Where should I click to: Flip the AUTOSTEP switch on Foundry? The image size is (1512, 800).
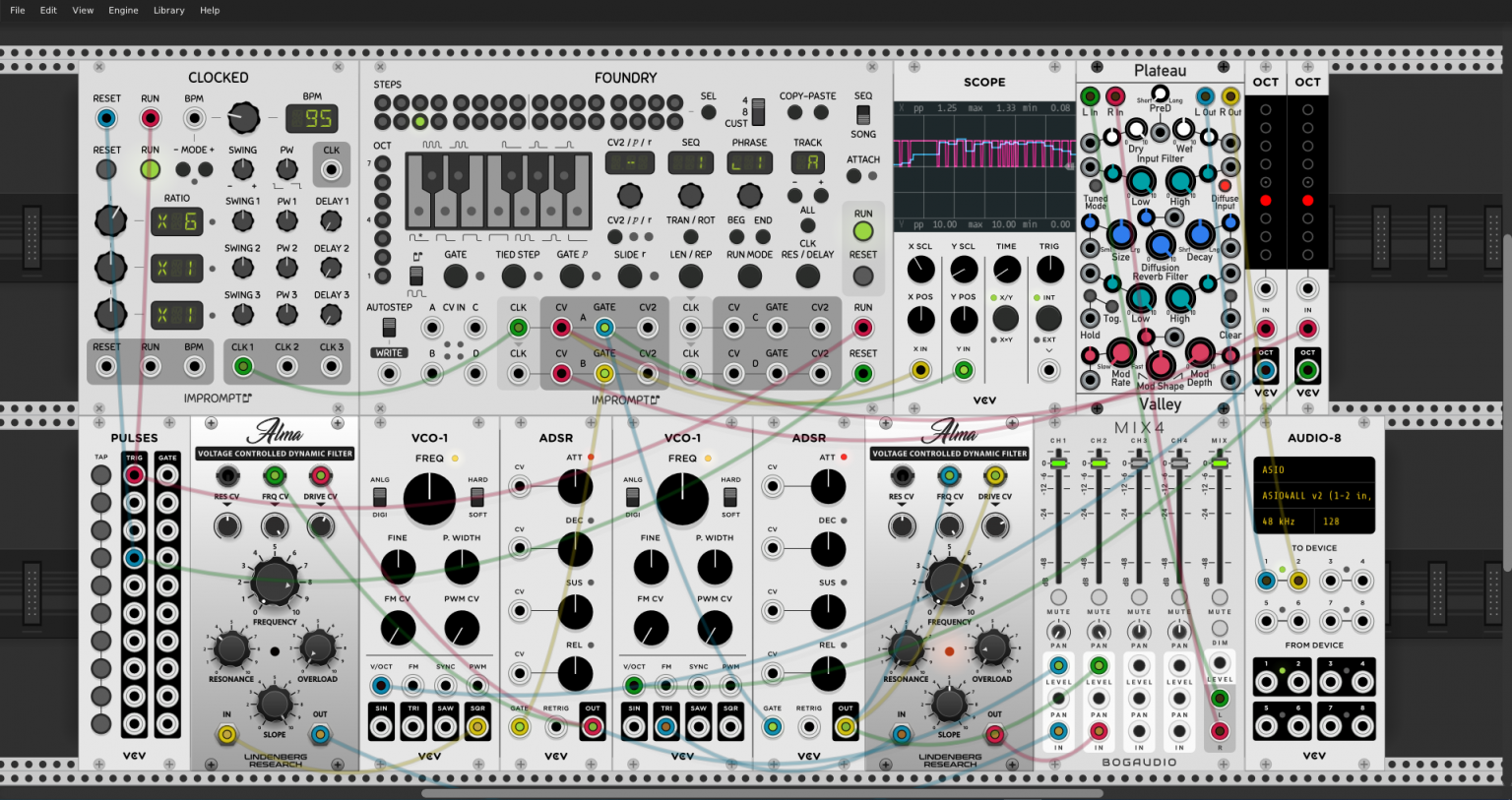click(x=389, y=327)
